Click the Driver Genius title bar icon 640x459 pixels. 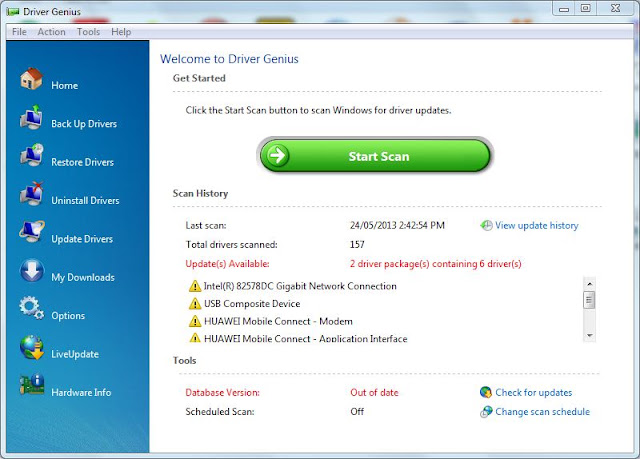tap(13, 12)
